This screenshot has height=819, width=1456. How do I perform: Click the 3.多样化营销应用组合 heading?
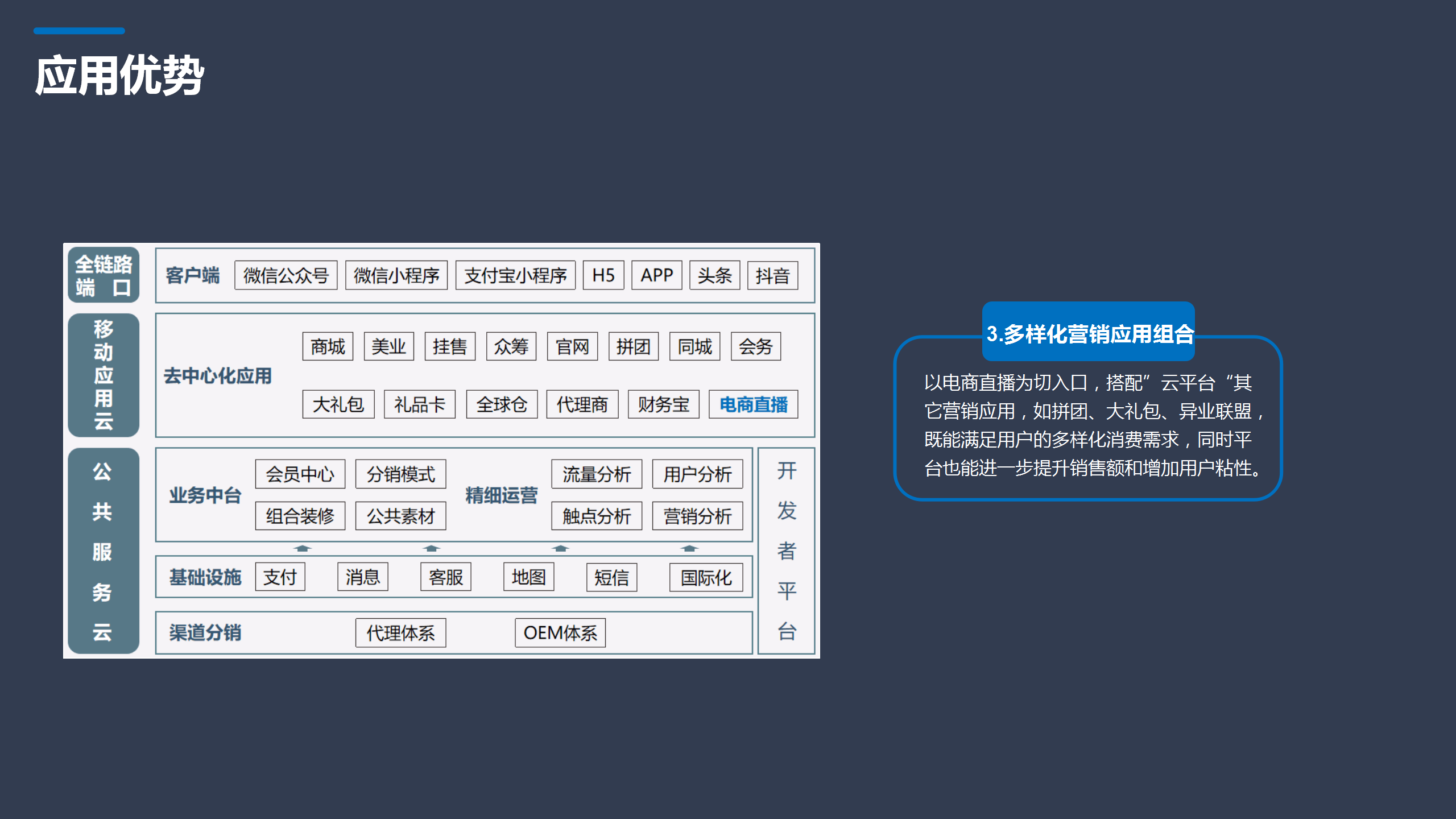[1089, 333]
